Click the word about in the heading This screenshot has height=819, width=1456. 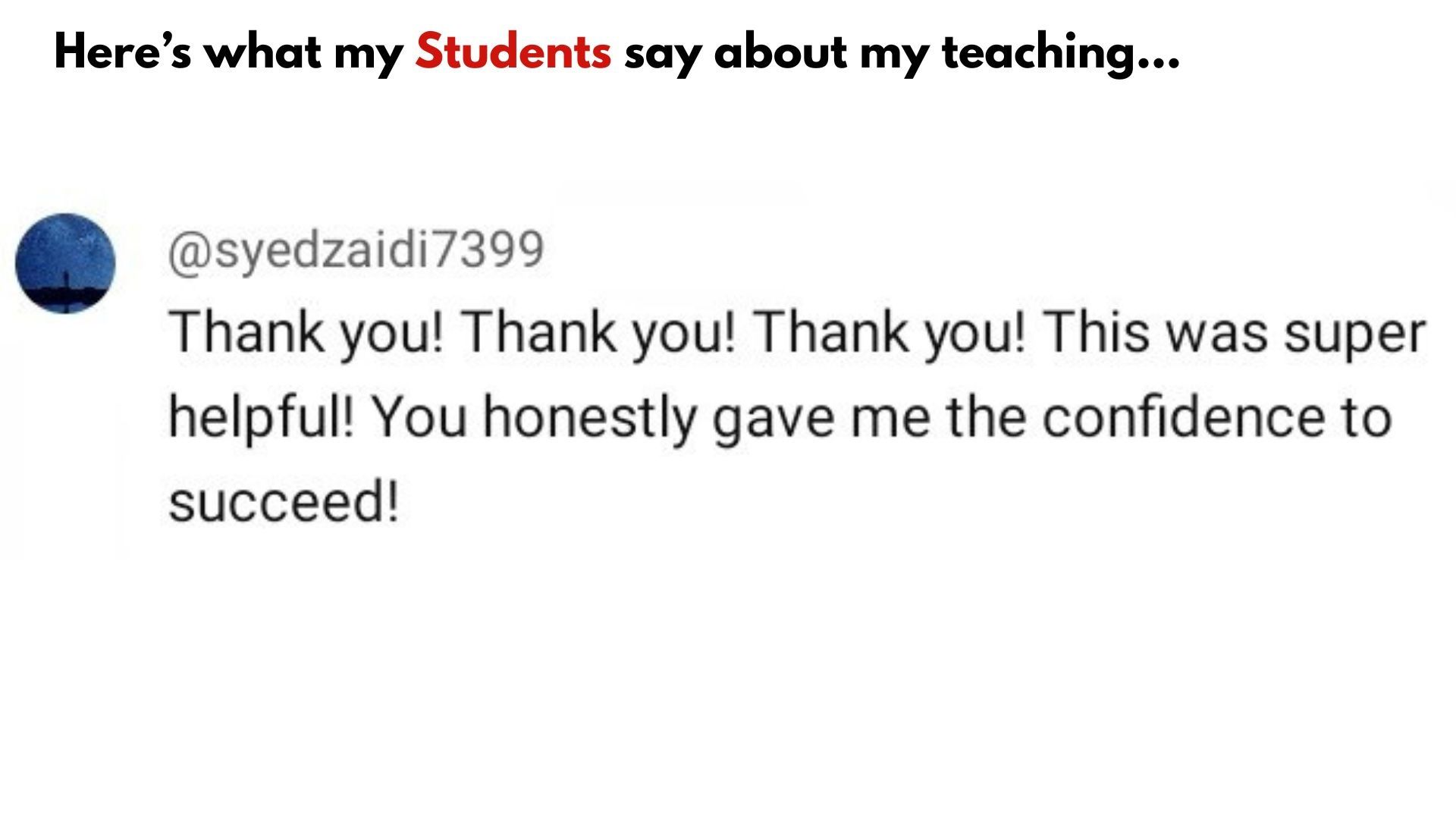coord(780,52)
